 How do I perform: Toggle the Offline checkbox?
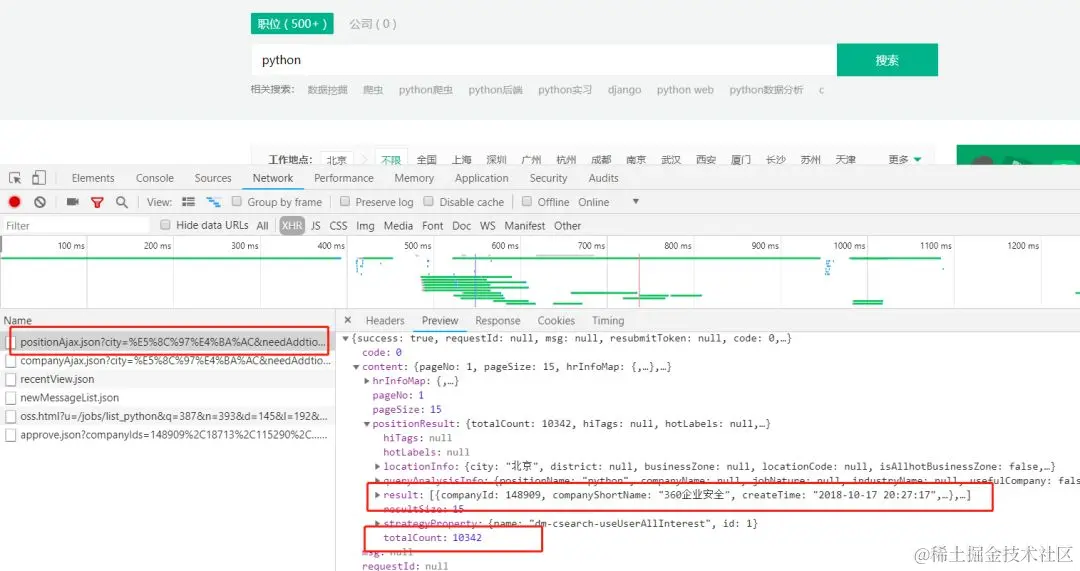click(527, 201)
